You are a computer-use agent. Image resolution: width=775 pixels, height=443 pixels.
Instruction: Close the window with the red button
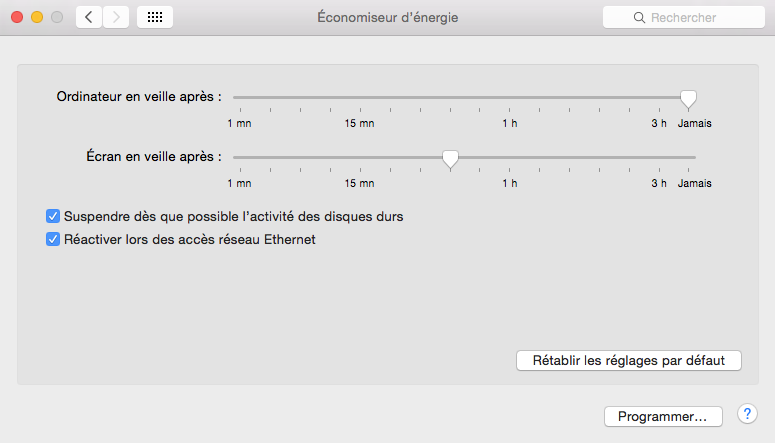pyautogui.click(x=17, y=17)
